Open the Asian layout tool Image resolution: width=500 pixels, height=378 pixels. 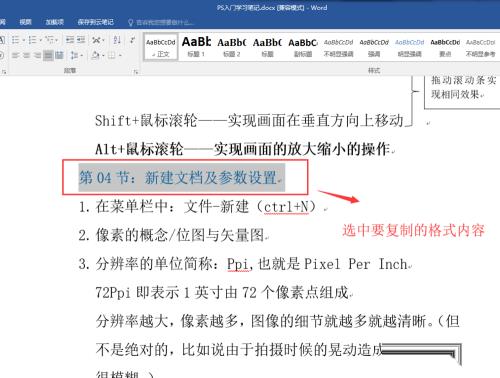96,40
